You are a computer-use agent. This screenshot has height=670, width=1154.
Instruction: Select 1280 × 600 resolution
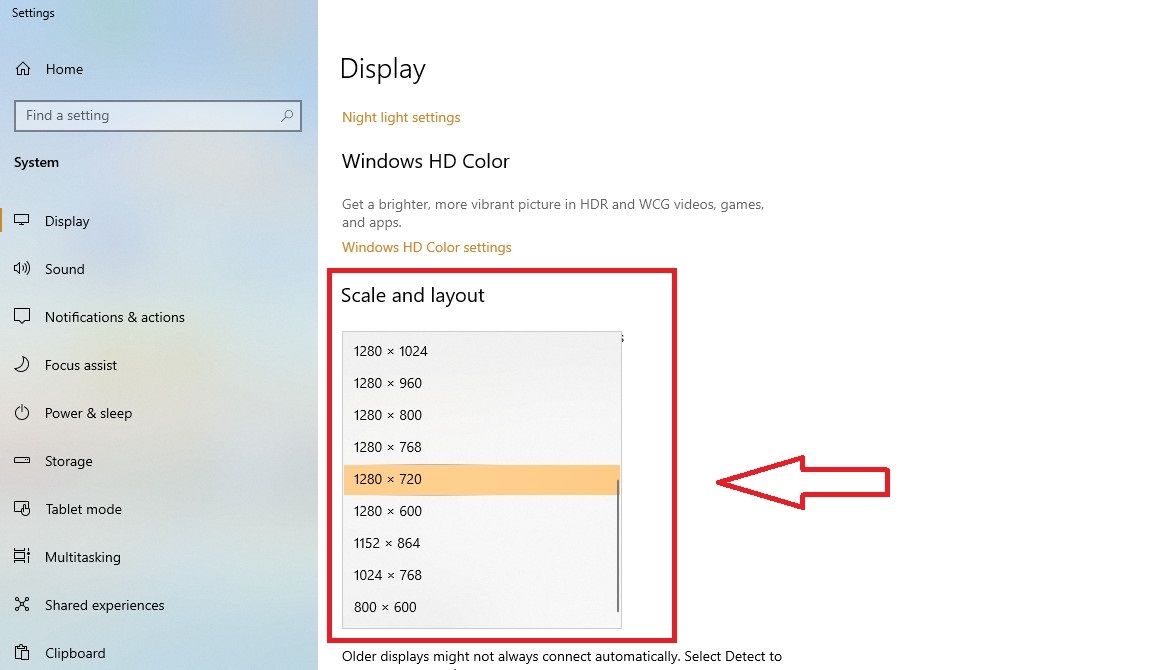point(481,511)
